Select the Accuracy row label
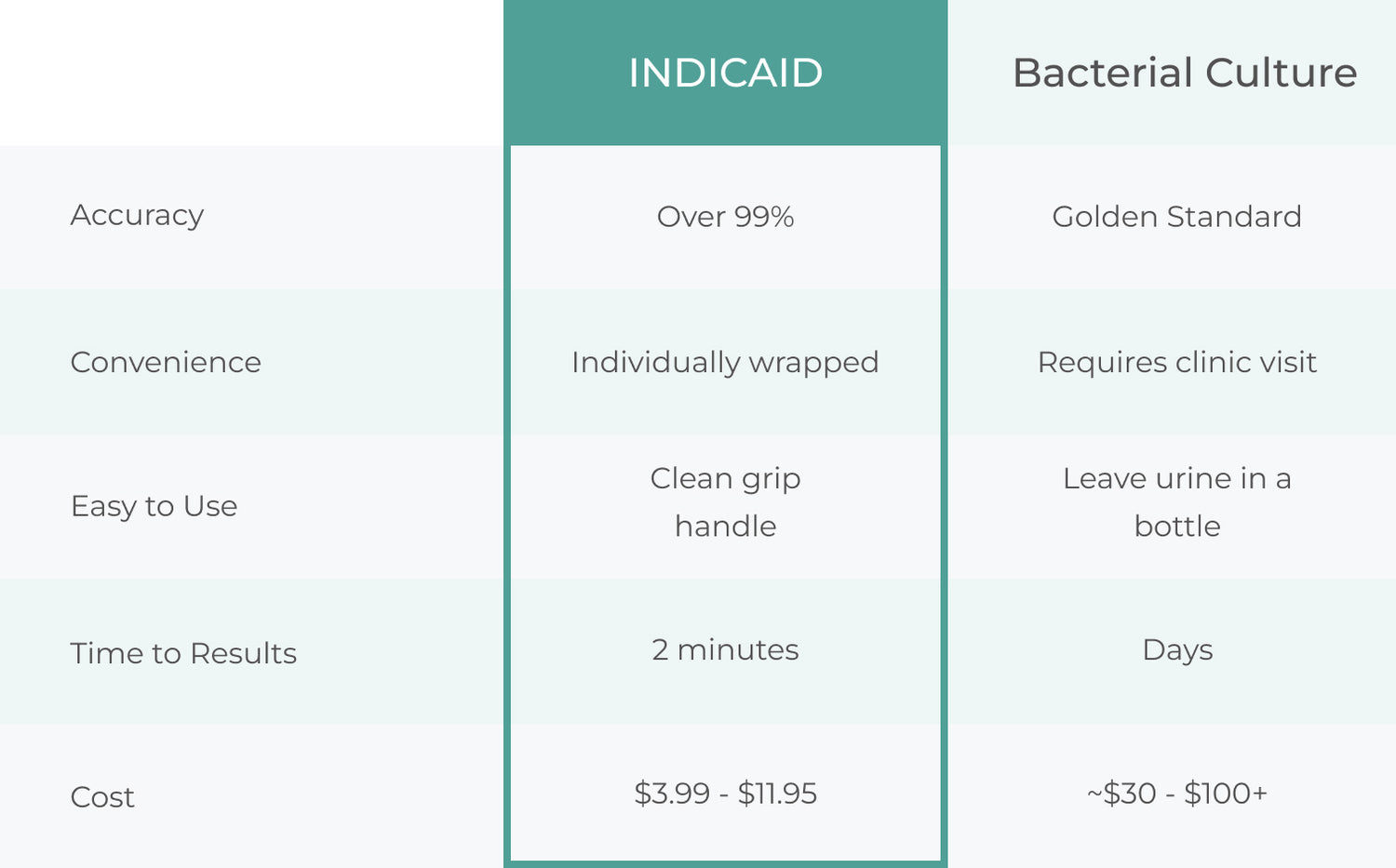 click(x=137, y=216)
